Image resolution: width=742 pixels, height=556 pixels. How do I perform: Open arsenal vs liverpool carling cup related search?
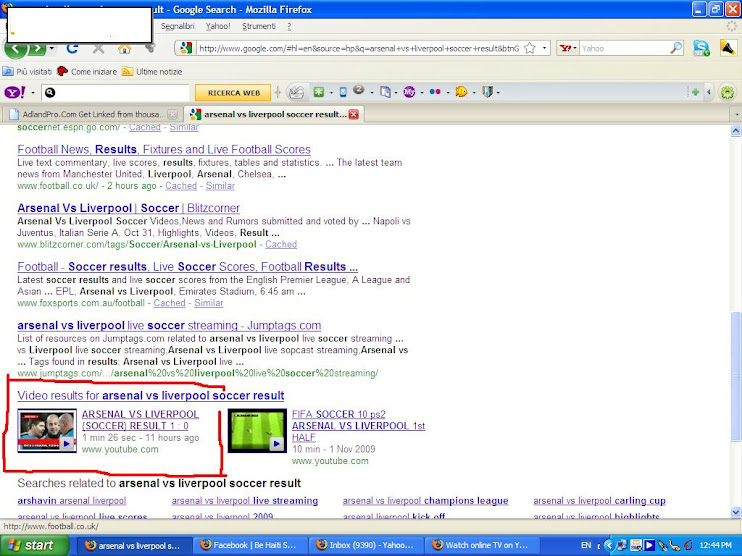(599, 501)
